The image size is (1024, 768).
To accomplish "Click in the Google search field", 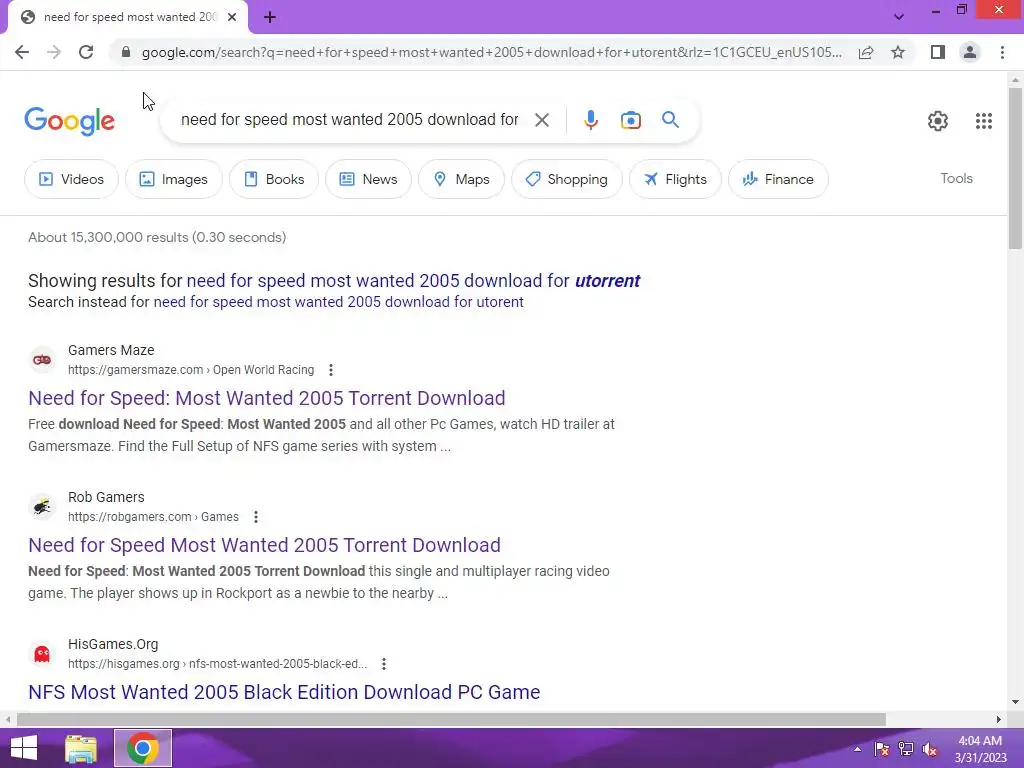I will 349,120.
